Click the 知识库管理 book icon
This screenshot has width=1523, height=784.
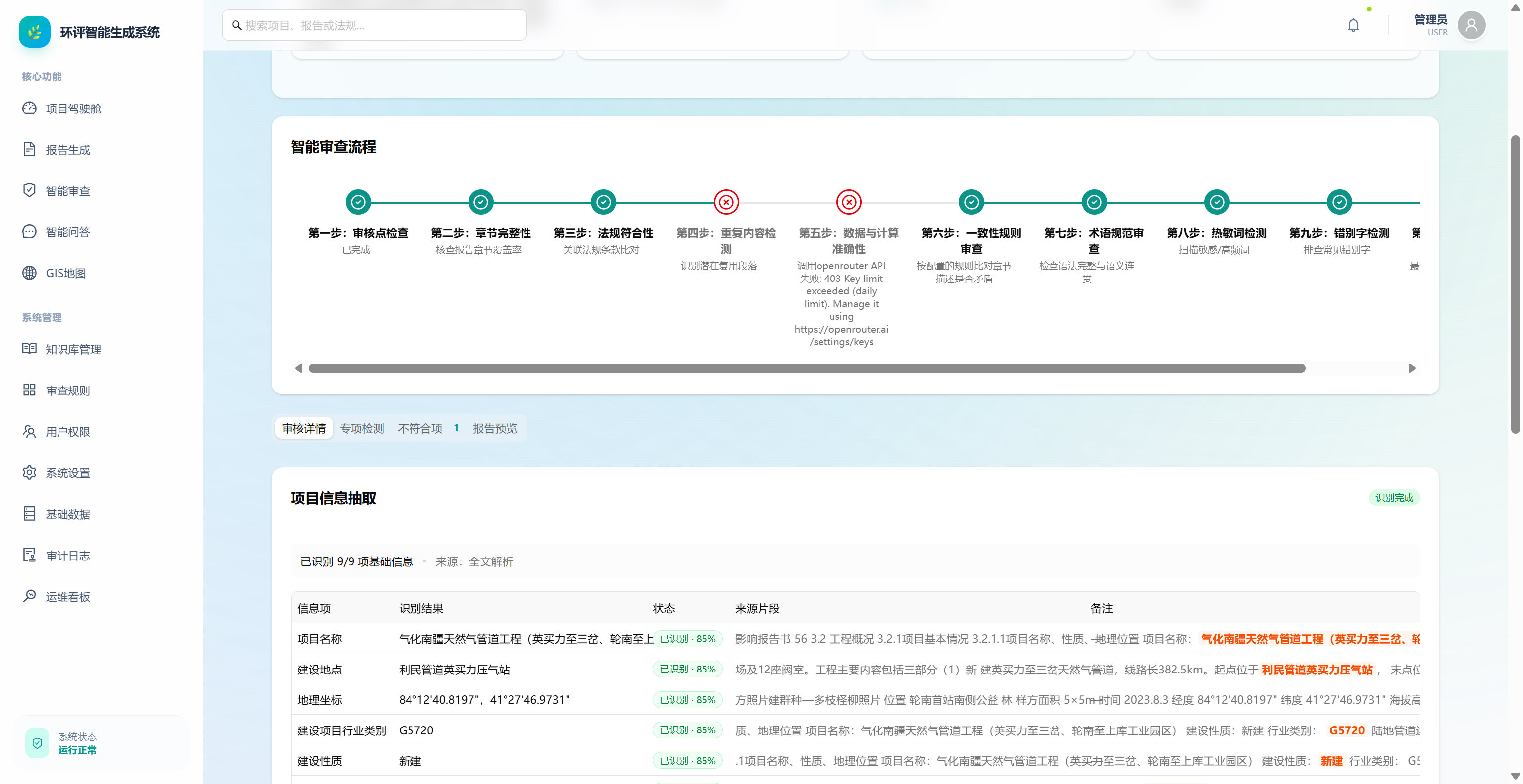coord(30,348)
